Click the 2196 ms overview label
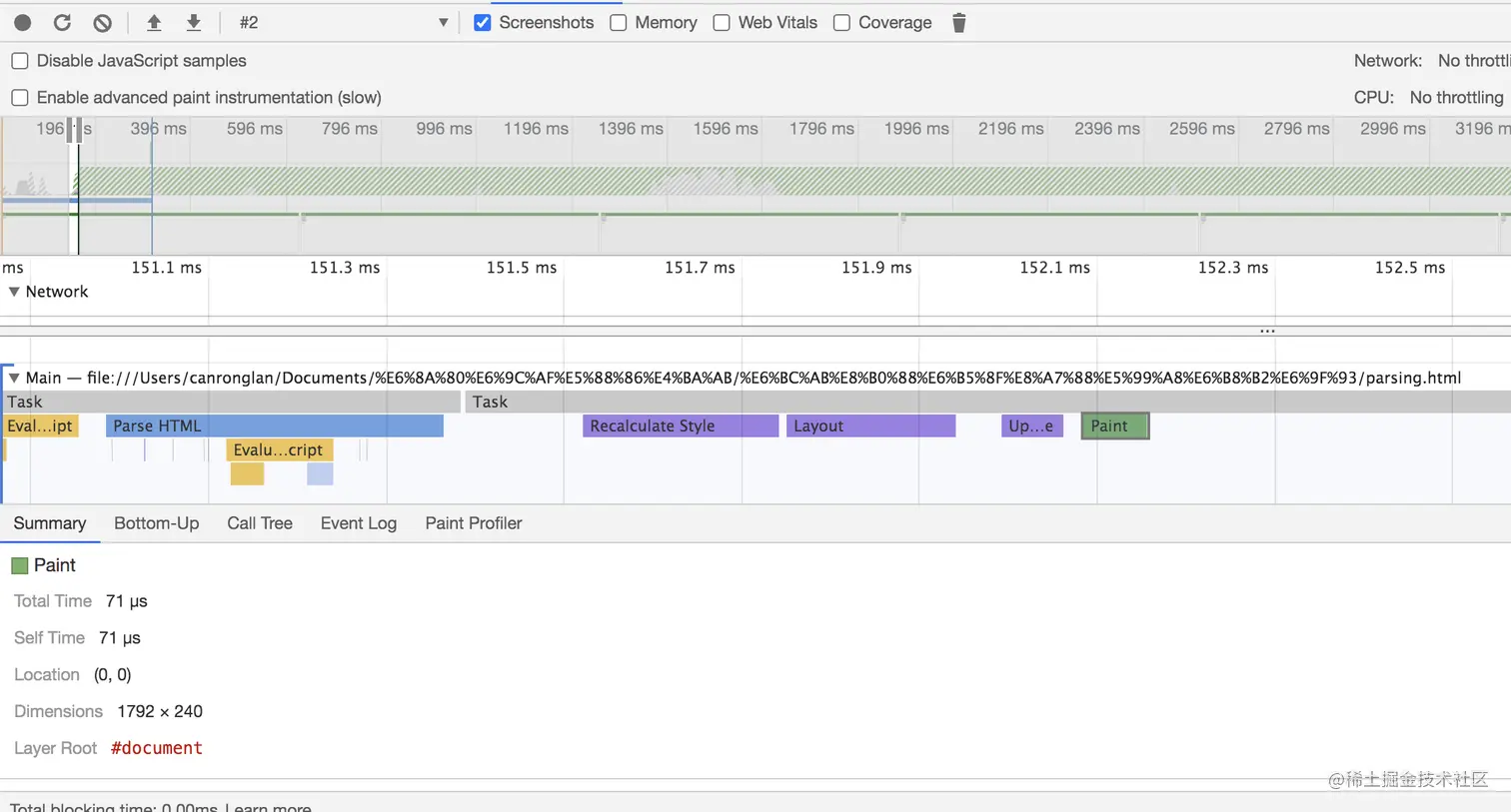This screenshot has height=812, width=1511. click(x=1010, y=129)
